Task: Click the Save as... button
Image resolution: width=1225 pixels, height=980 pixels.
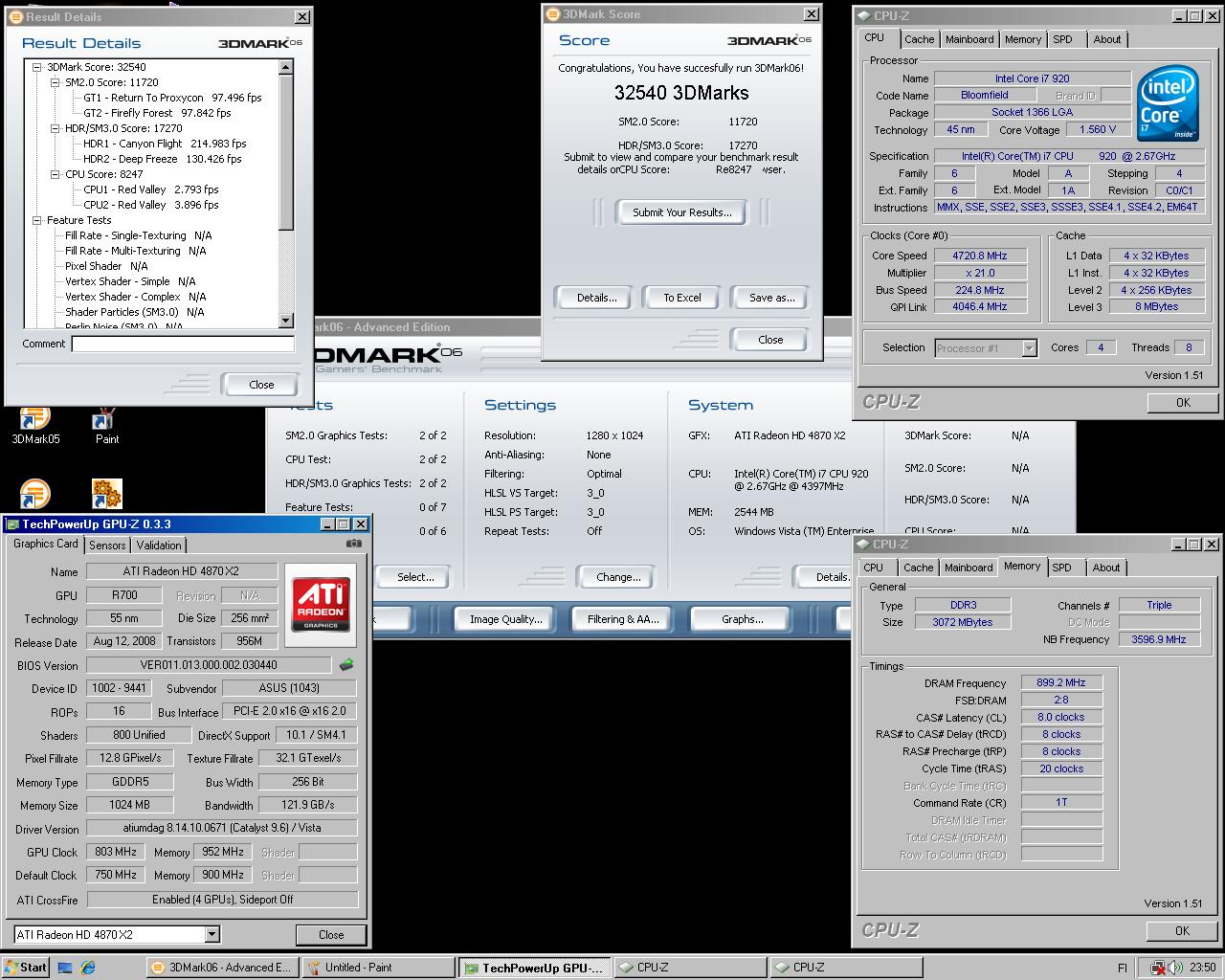Action: pyautogui.click(x=771, y=298)
